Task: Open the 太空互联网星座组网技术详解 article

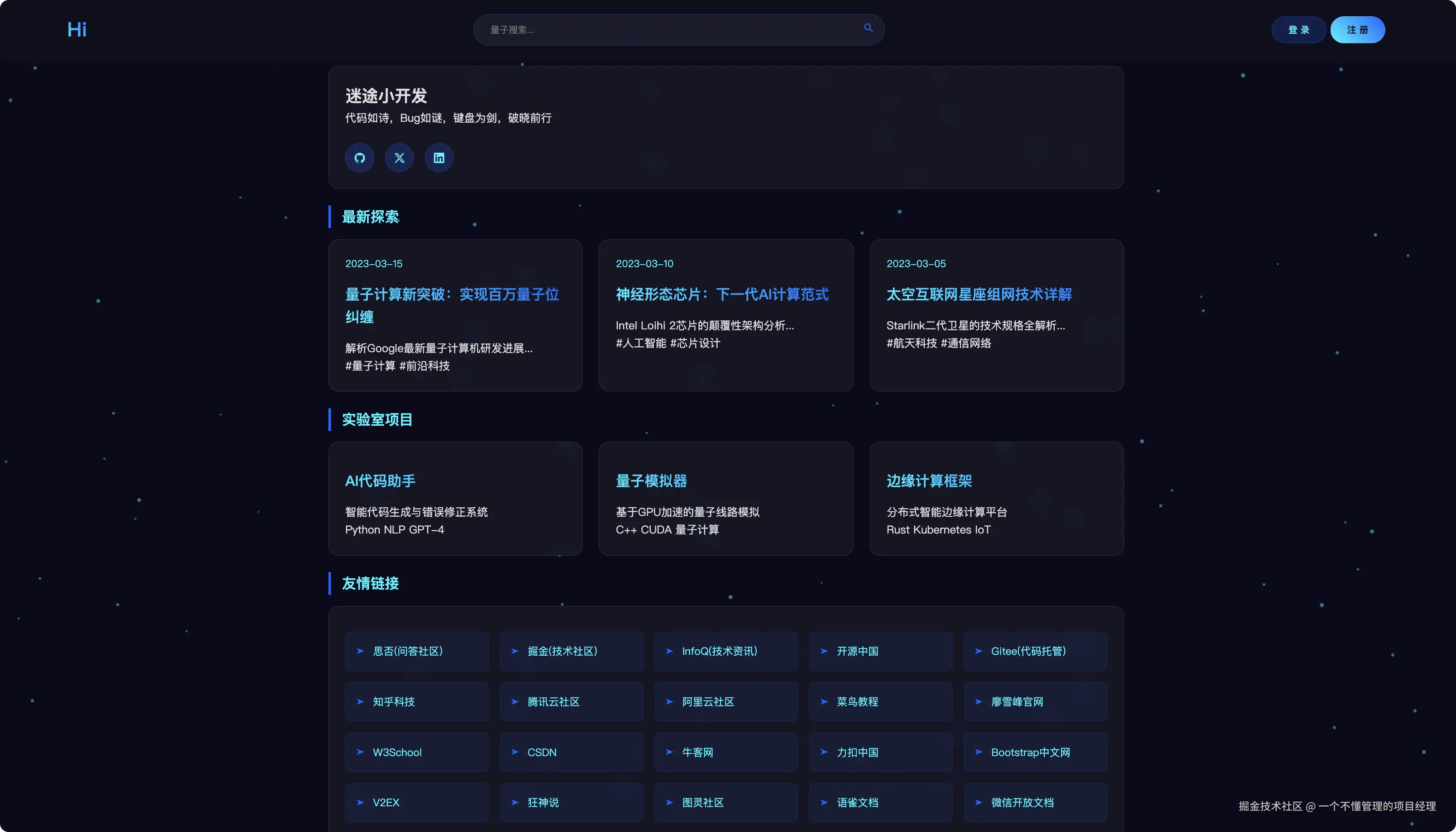Action: 978,294
